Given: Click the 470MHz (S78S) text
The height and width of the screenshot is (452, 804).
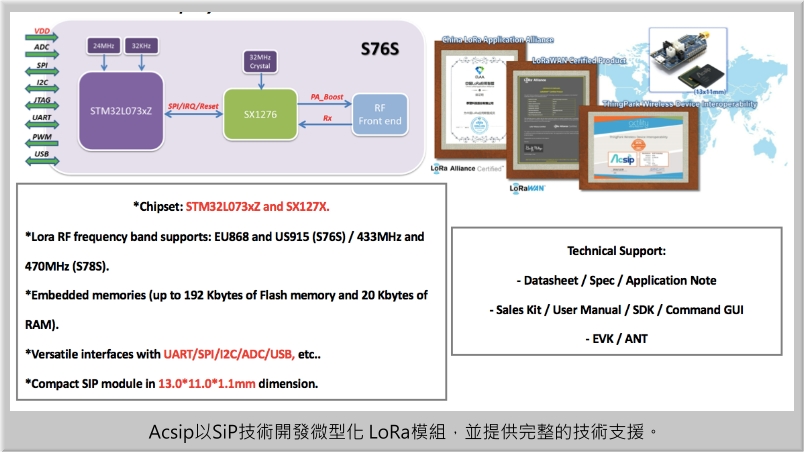Looking at the screenshot, I should pos(67,266).
